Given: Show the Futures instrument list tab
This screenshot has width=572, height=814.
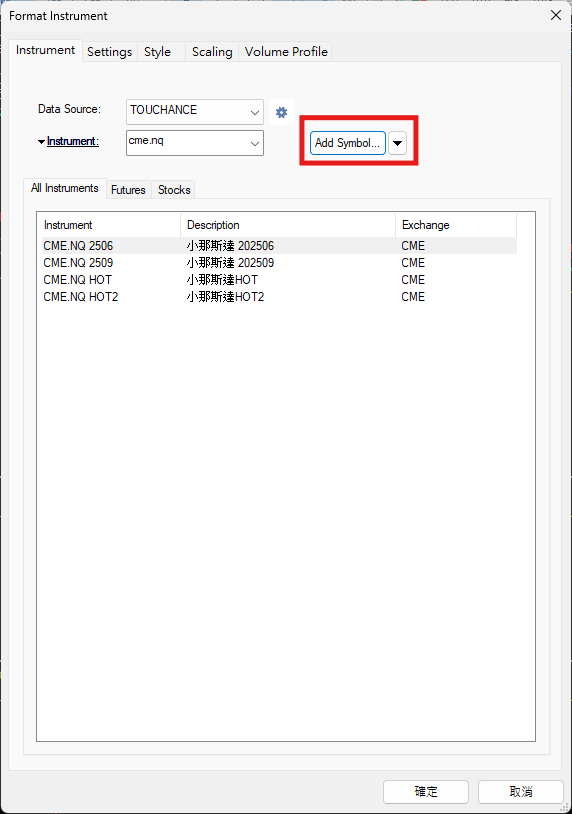Looking at the screenshot, I should pos(128,190).
